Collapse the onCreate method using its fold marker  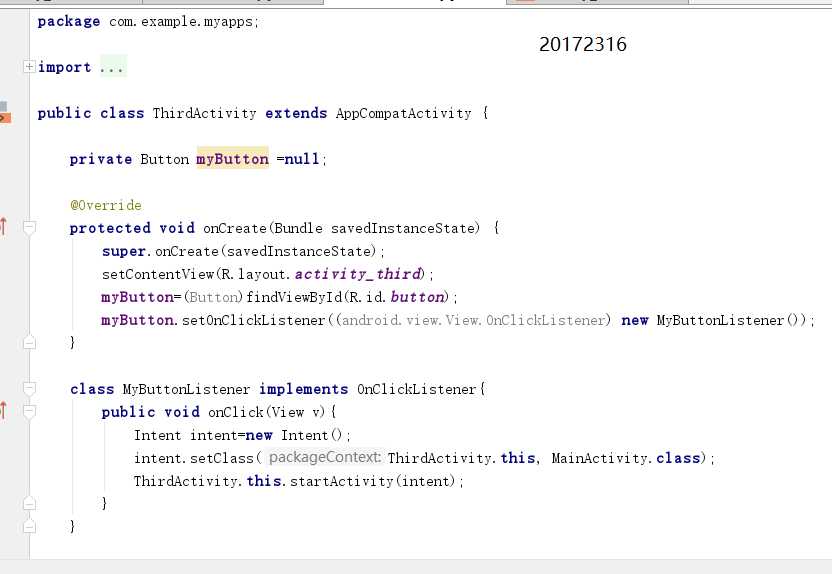point(29,228)
